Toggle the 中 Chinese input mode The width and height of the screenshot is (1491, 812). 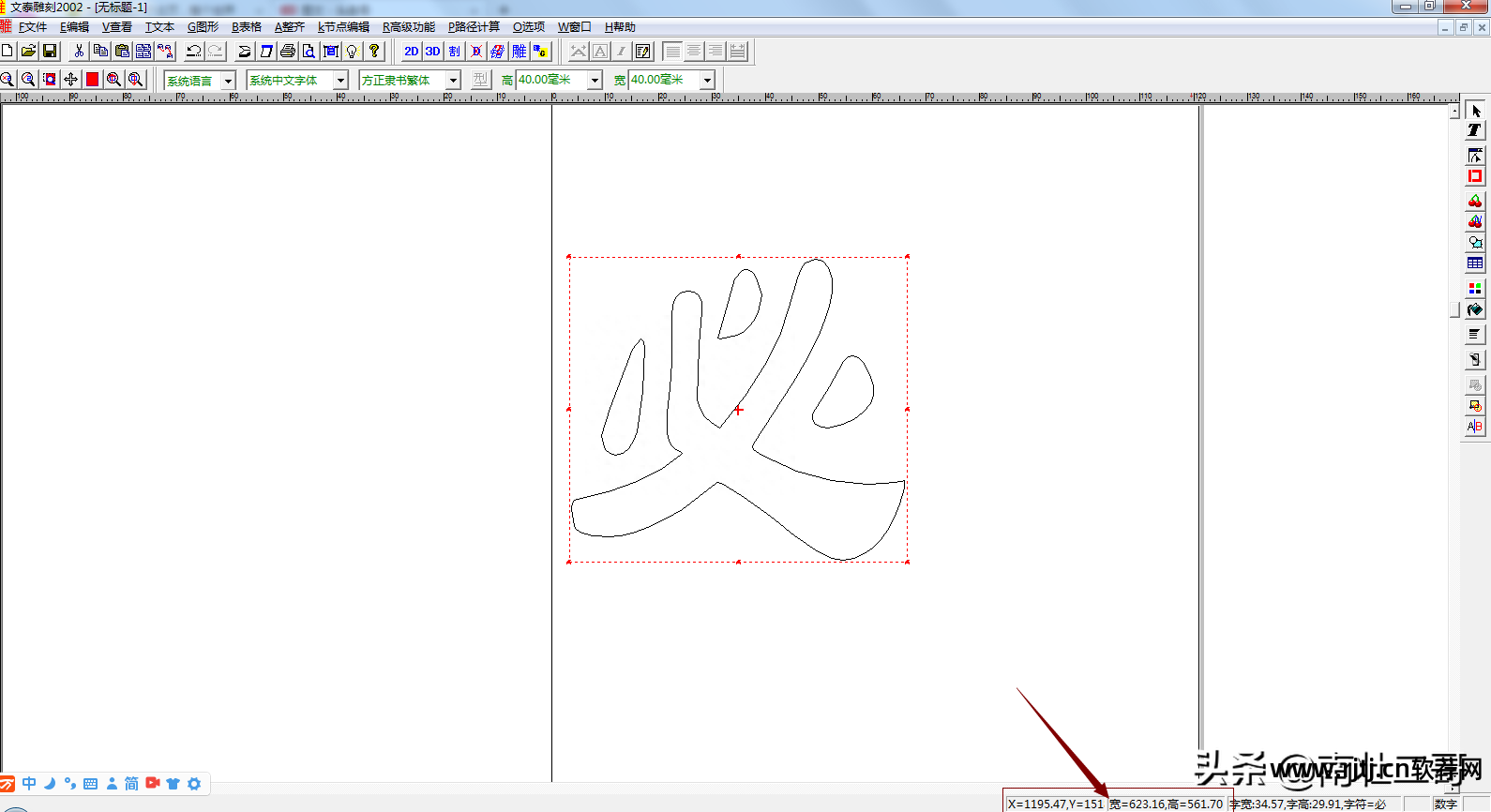pos(29,784)
